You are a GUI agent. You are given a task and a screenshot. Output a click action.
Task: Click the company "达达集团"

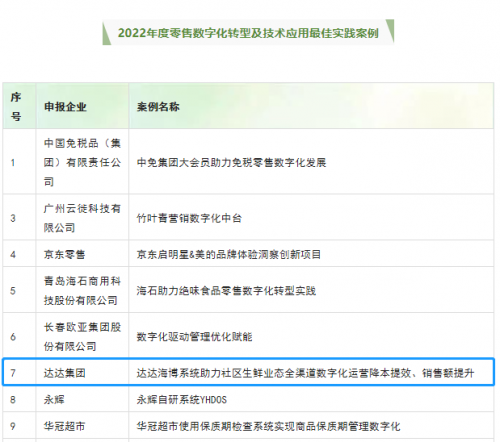pos(64,373)
